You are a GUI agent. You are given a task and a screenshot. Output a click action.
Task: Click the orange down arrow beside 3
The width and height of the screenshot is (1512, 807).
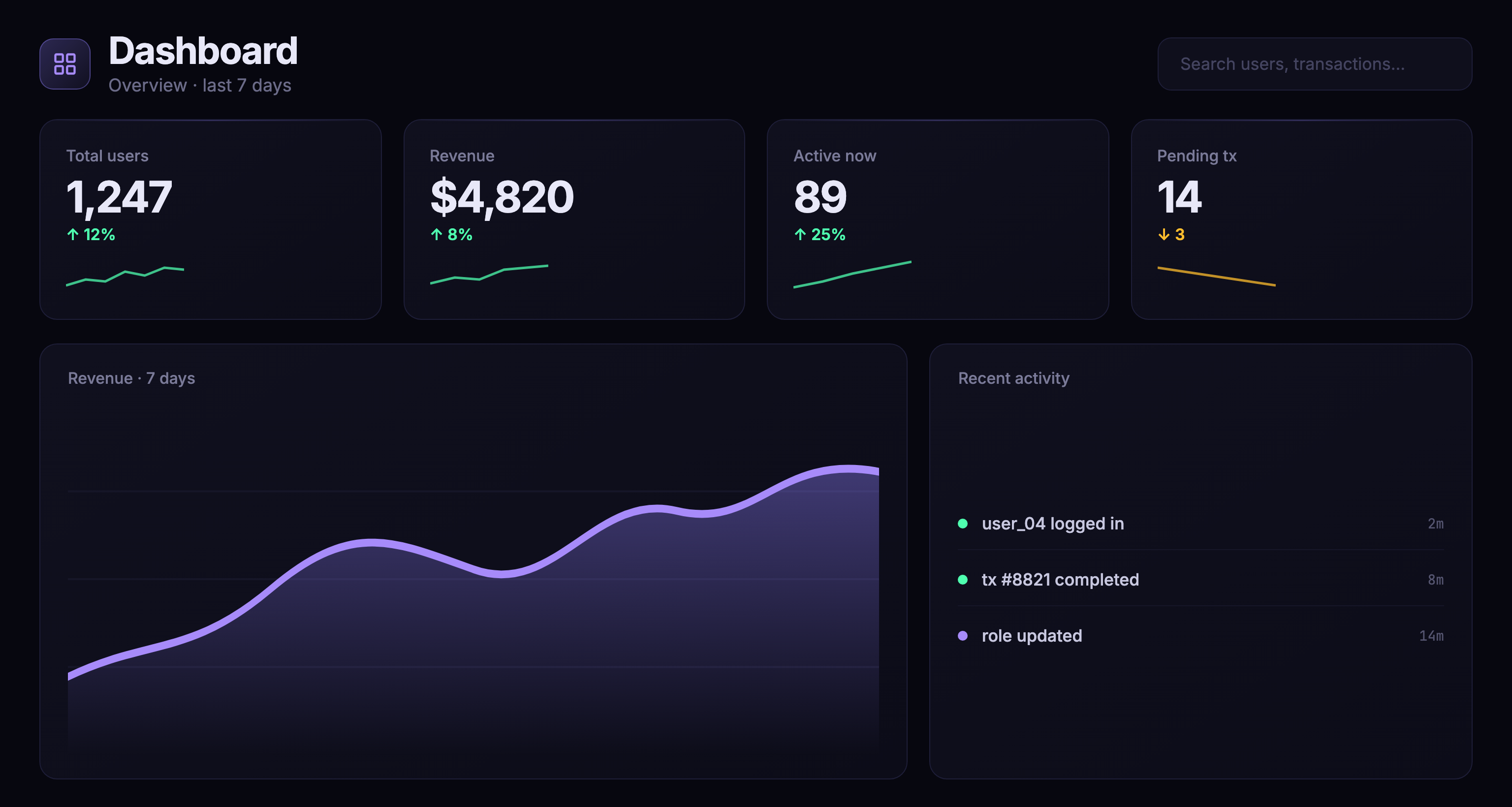(1164, 235)
